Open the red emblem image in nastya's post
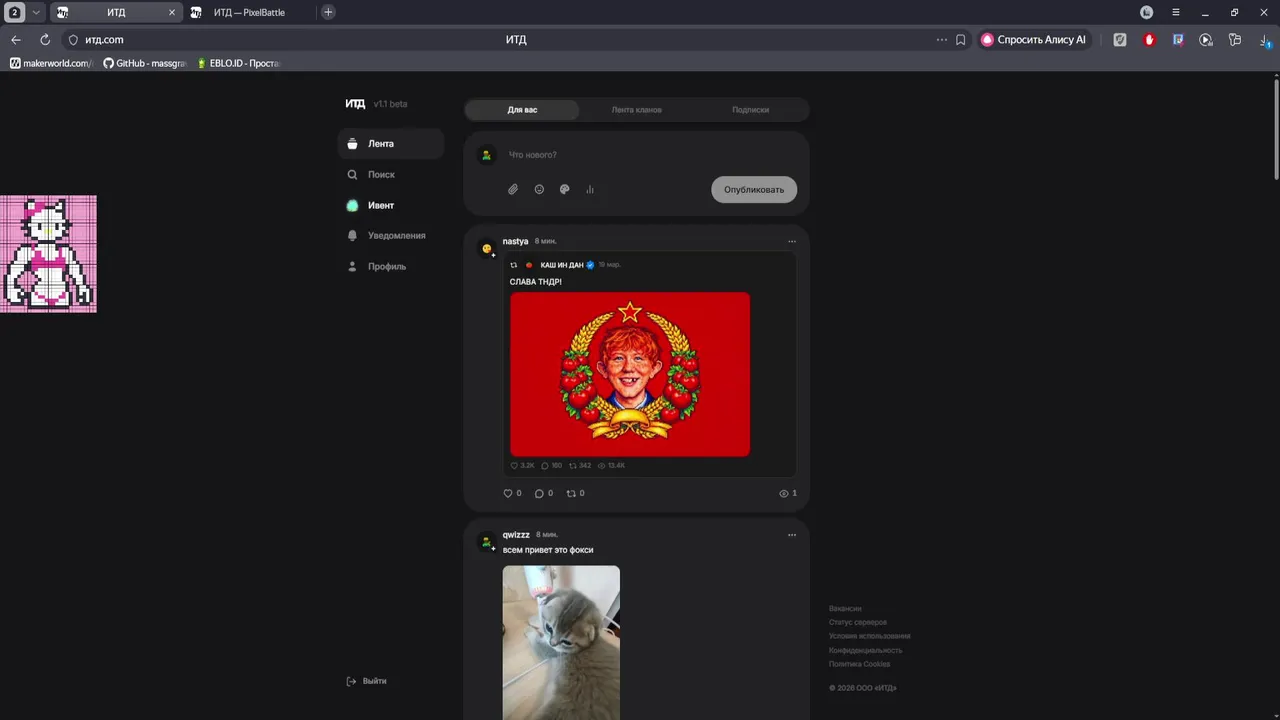Image resolution: width=1280 pixels, height=720 pixels. [630, 374]
